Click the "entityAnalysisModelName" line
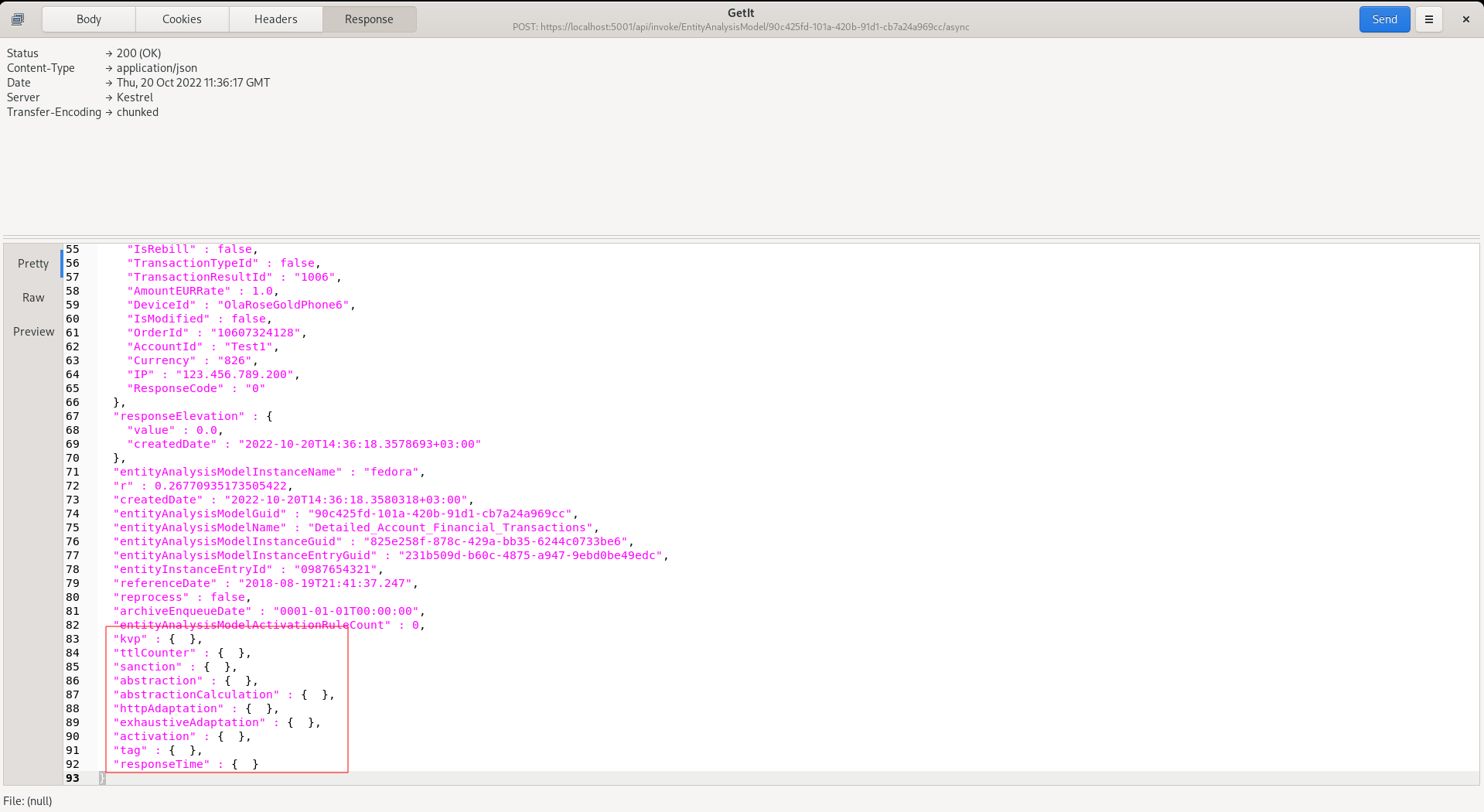1484x812 pixels. pyautogui.click(x=356, y=527)
